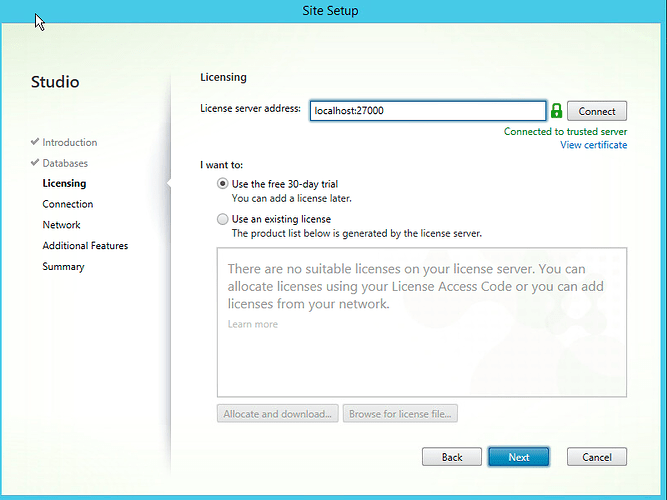Image resolution: width=667 pixels, height=500 pixels.
Task: Jump to the Summary step
Action: coord(63,267)
